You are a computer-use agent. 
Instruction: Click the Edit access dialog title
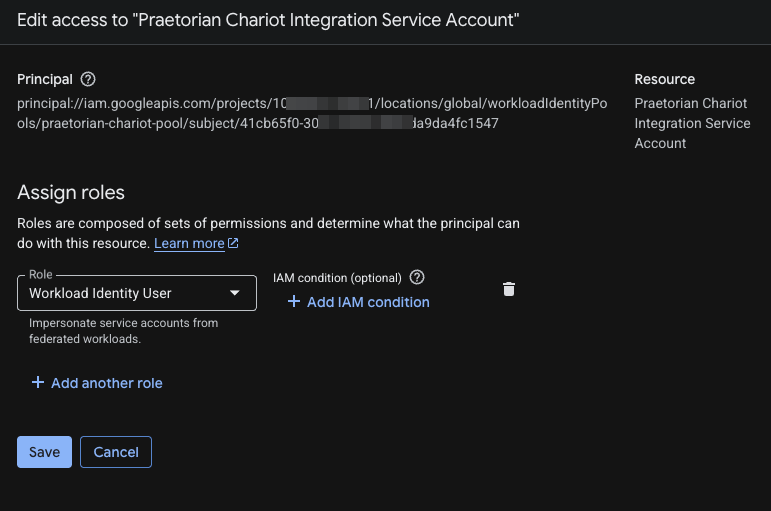pos(268,20)
